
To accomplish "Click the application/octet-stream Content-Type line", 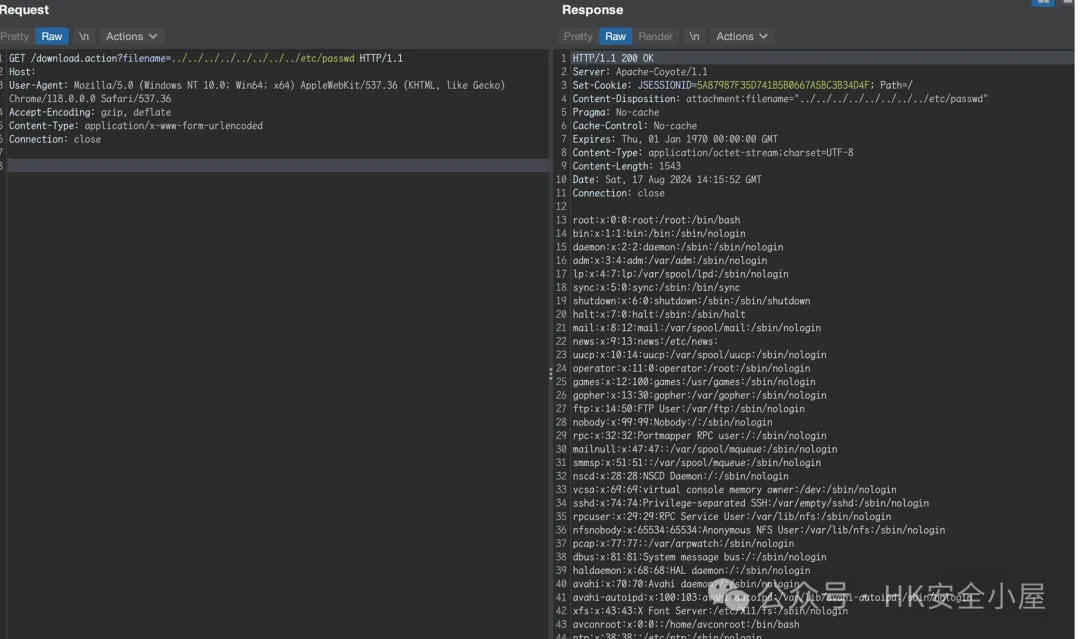I will pyautogui.click(x=713, y=153).
